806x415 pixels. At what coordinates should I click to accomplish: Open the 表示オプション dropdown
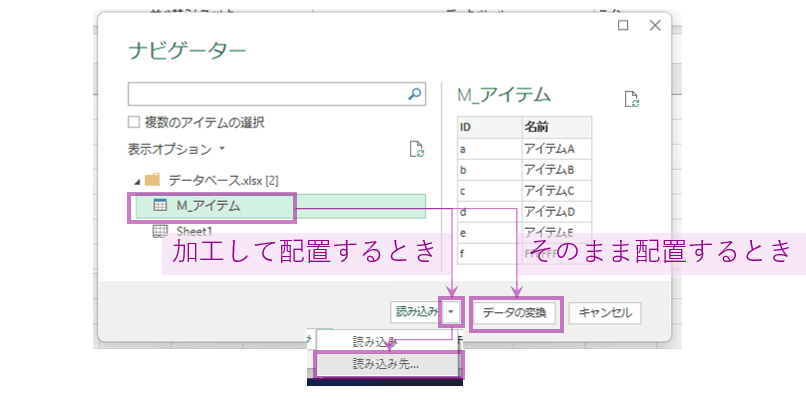coord(176,149)
